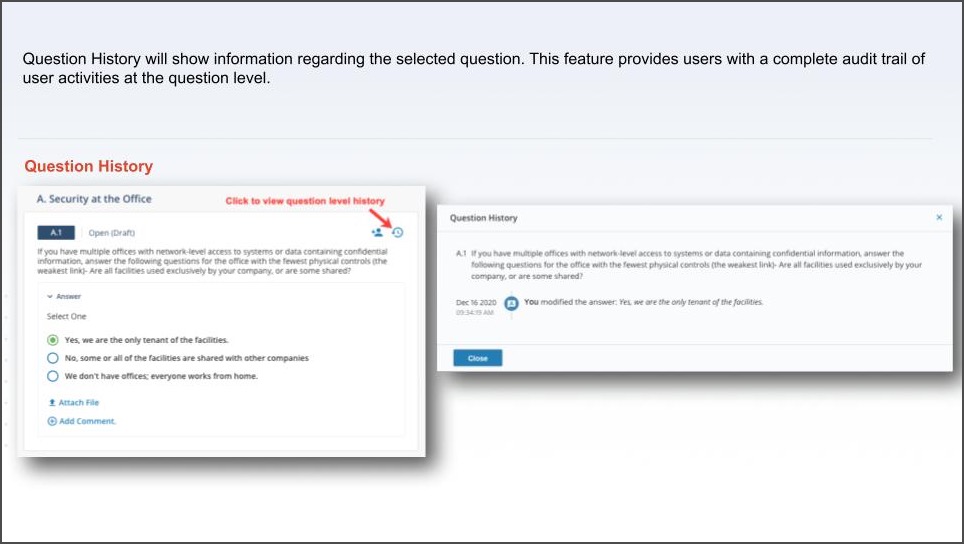The width and height of the screenshot is (964, 544).
Task: Click the Open (Draft) status label
Action: coord(111,233)
